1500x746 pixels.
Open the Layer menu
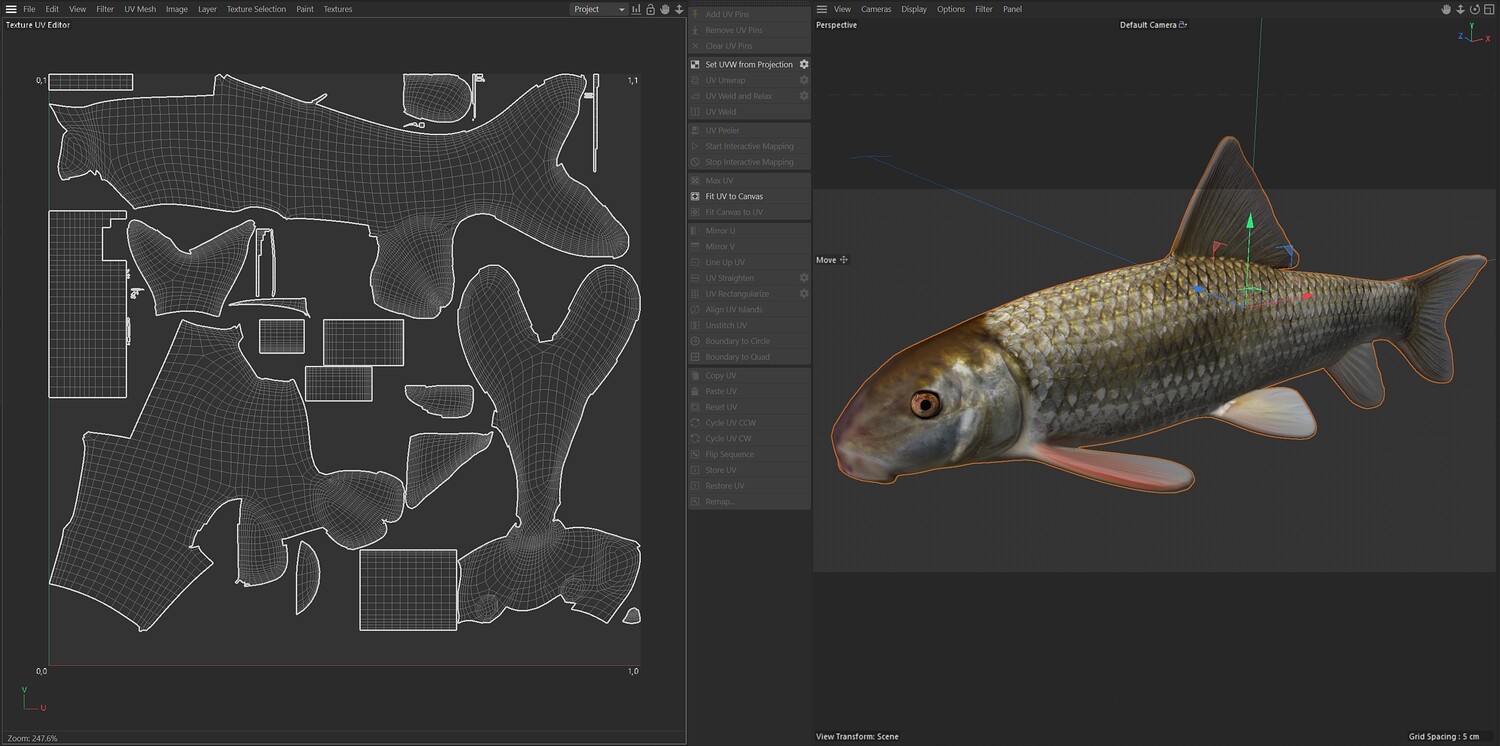(207, 9)
